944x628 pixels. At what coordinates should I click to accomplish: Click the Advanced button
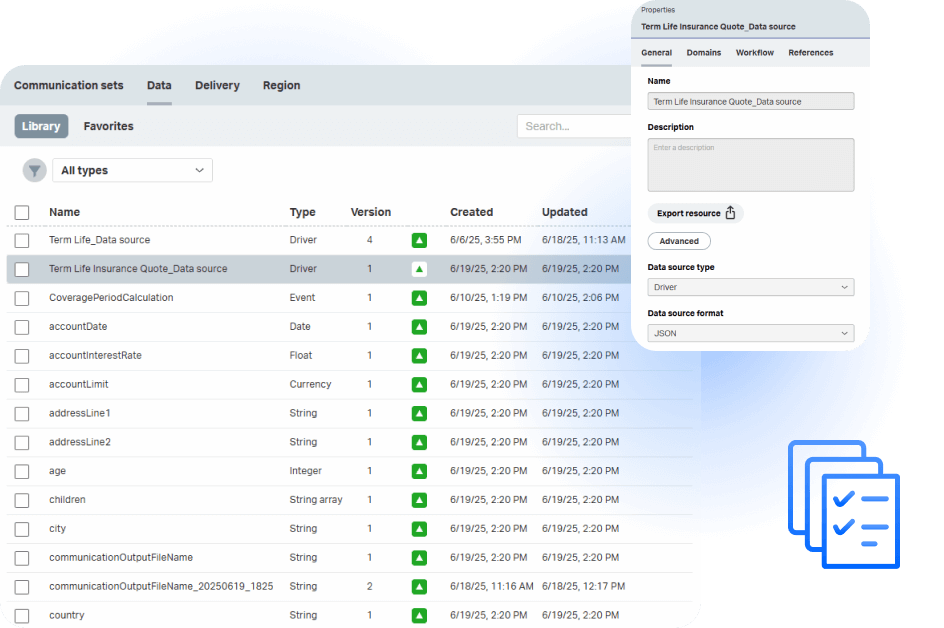click(x=679, y=241)
